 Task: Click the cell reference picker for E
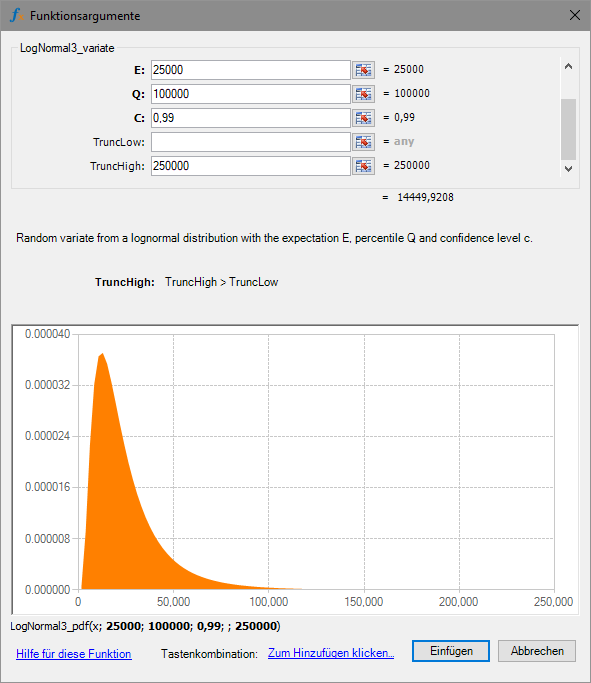(363, 70)
